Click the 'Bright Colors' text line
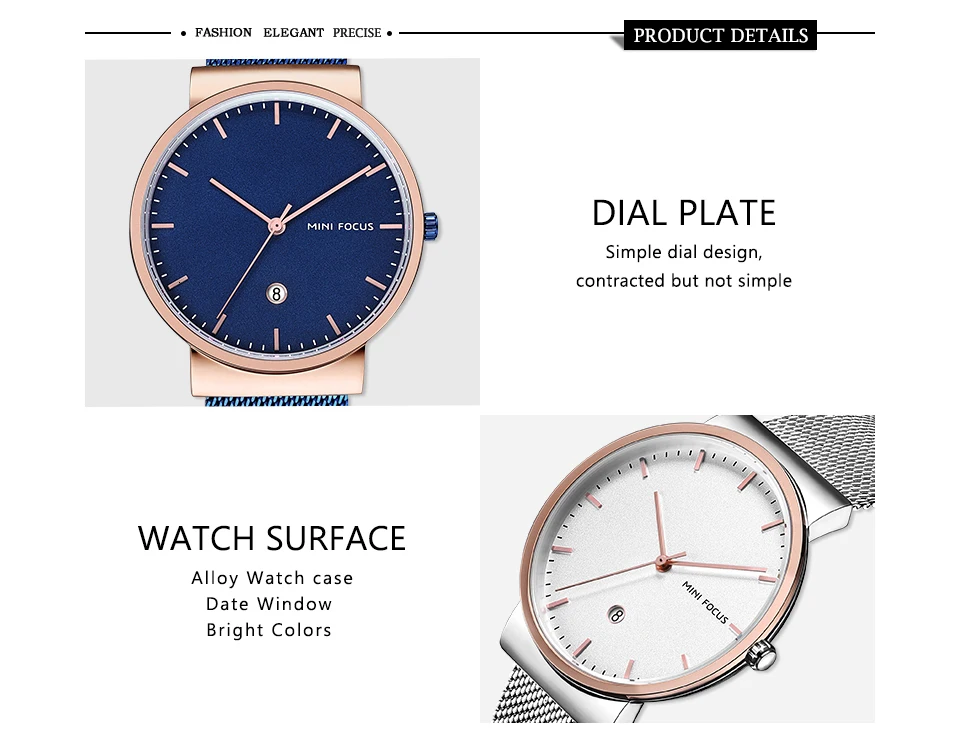This screenshot has width=960, height=729. coord(269,630)
